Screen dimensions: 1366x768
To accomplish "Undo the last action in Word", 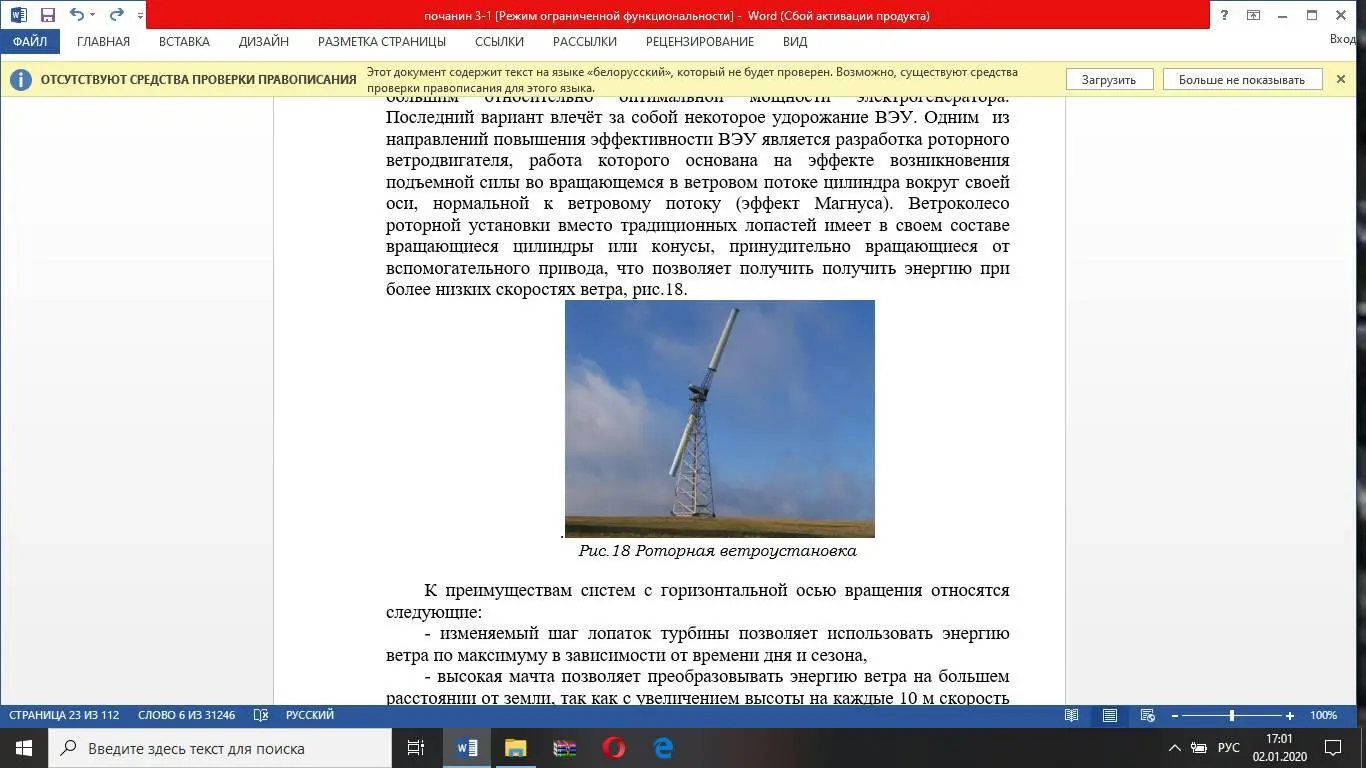I will click(75, 15).
